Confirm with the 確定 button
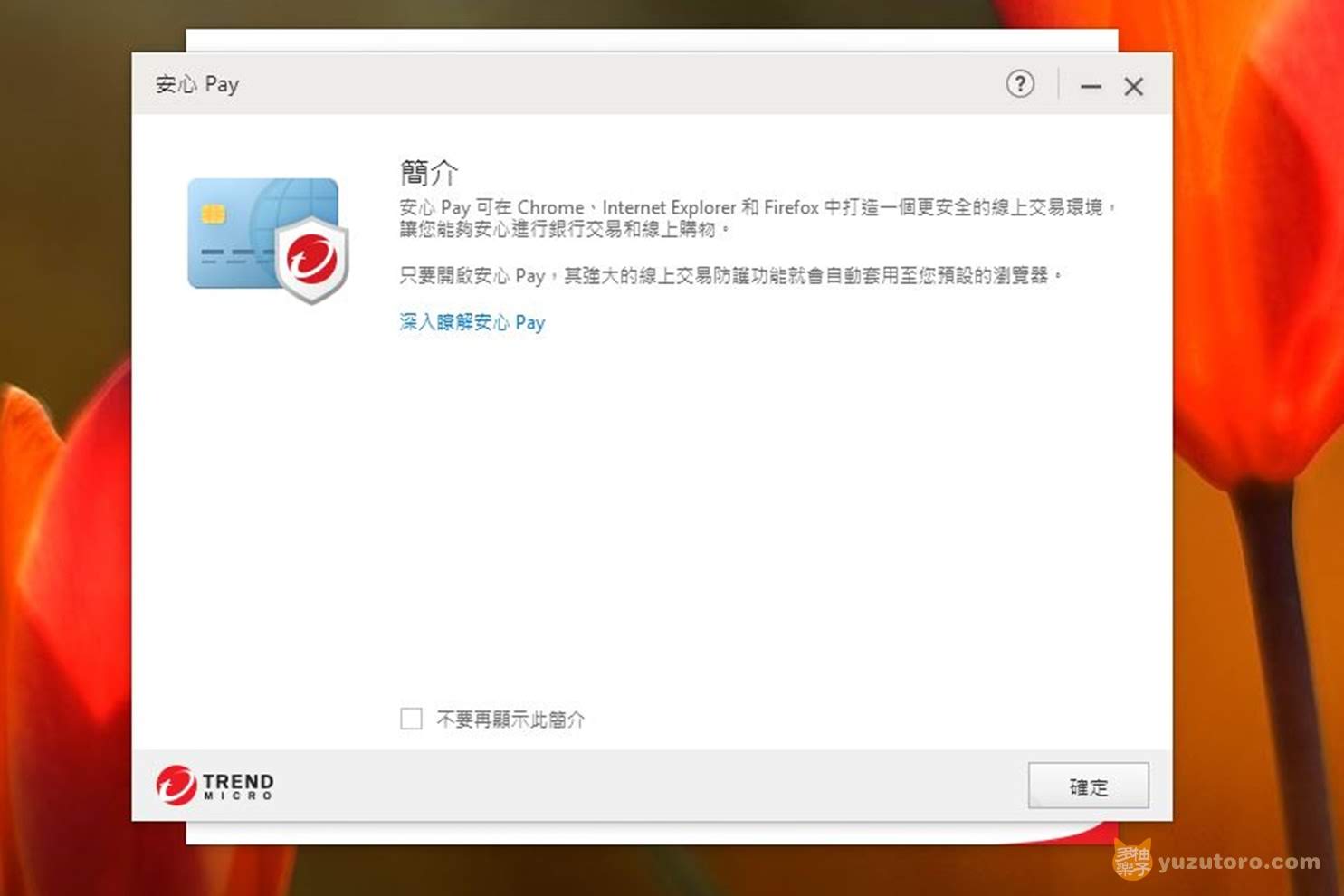The image size is (1344, 896). 1088,786
